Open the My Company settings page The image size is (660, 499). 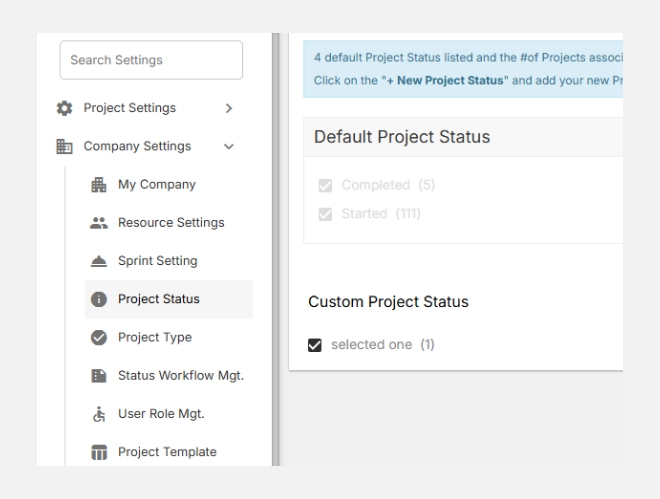(156, 185)
